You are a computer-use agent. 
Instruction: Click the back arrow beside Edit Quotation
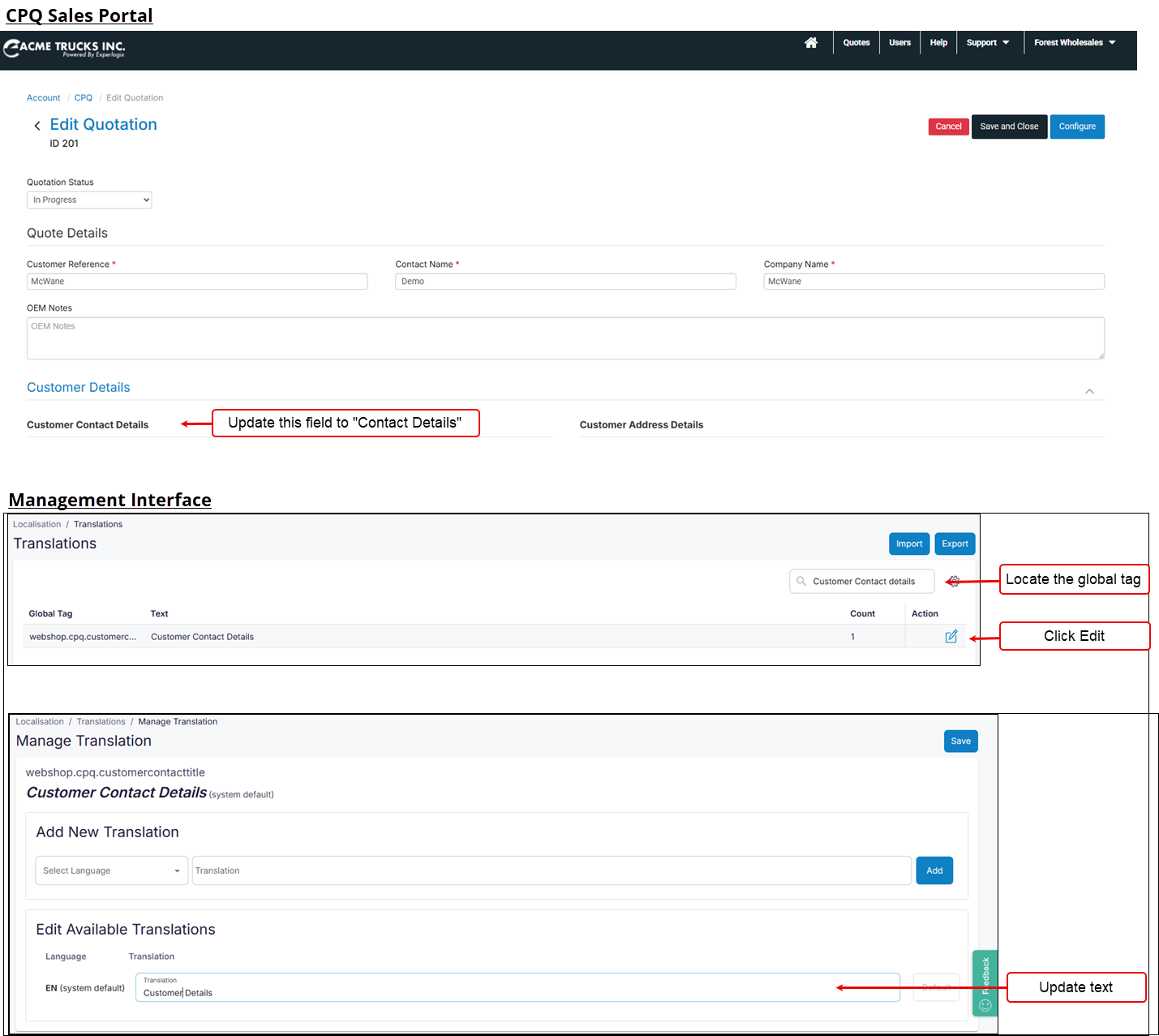[37, 126]
